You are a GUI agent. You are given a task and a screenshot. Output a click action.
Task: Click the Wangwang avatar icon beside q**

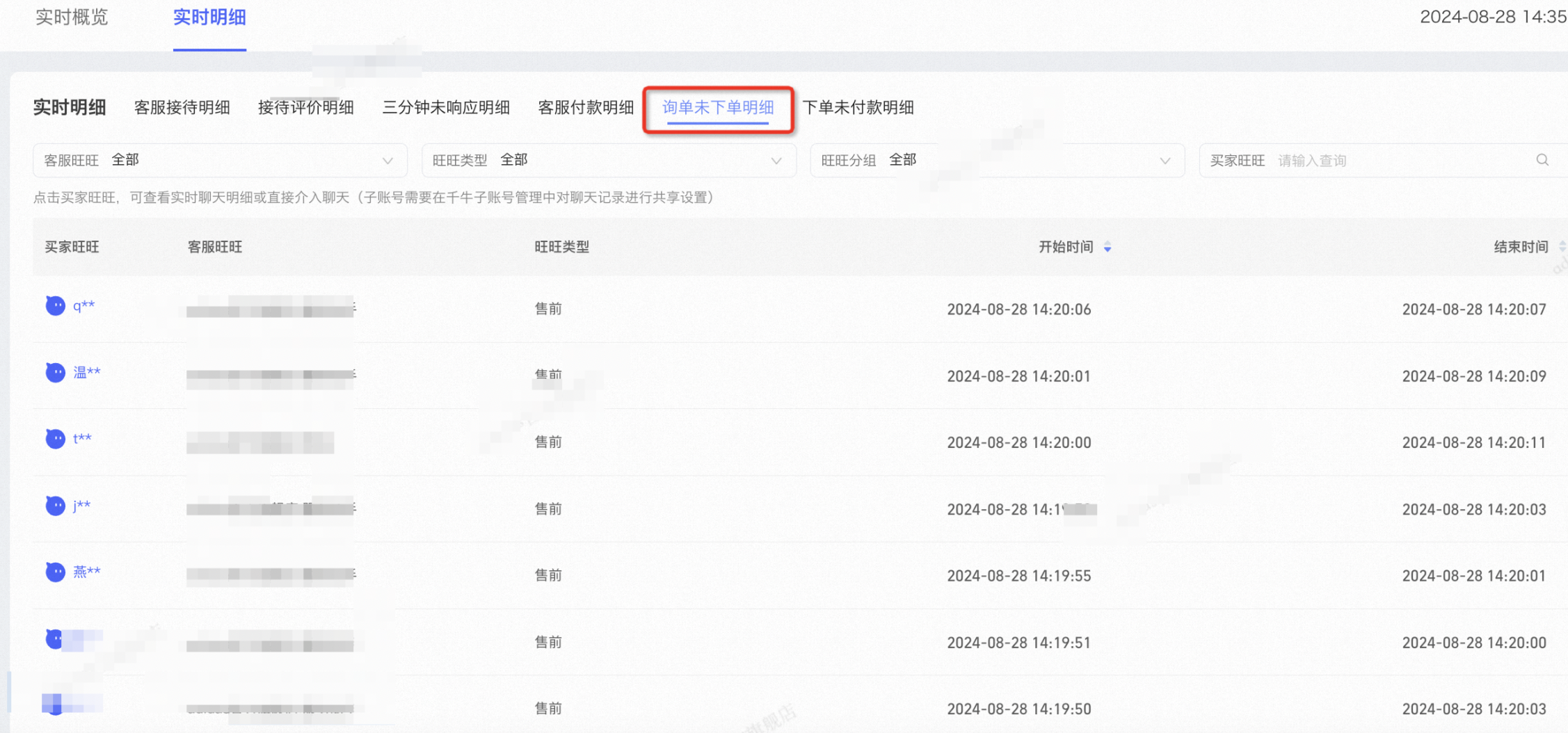pyautogui.click(x=55, y=305)
